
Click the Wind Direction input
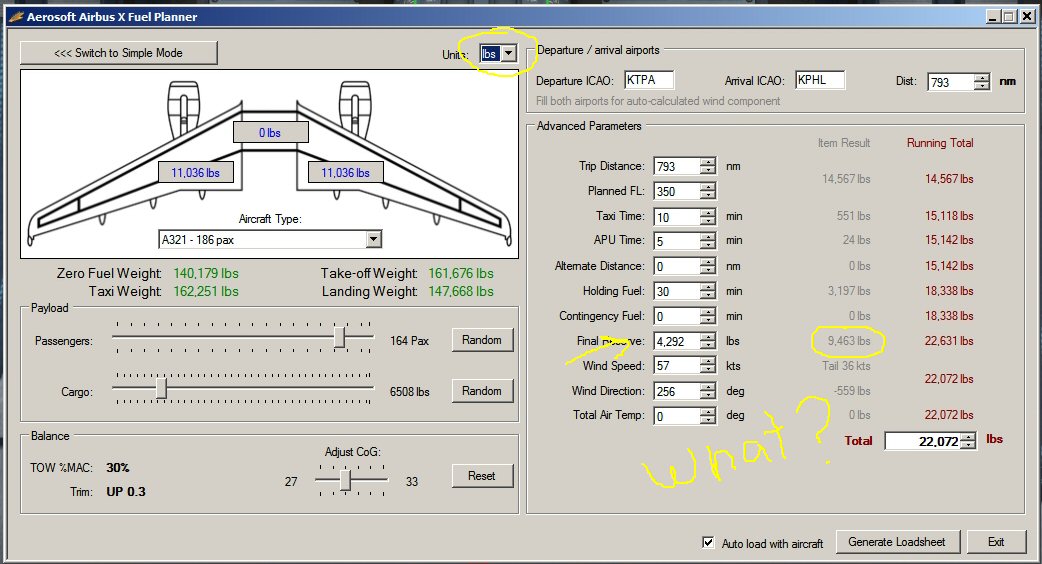click(x=677, y=391)
